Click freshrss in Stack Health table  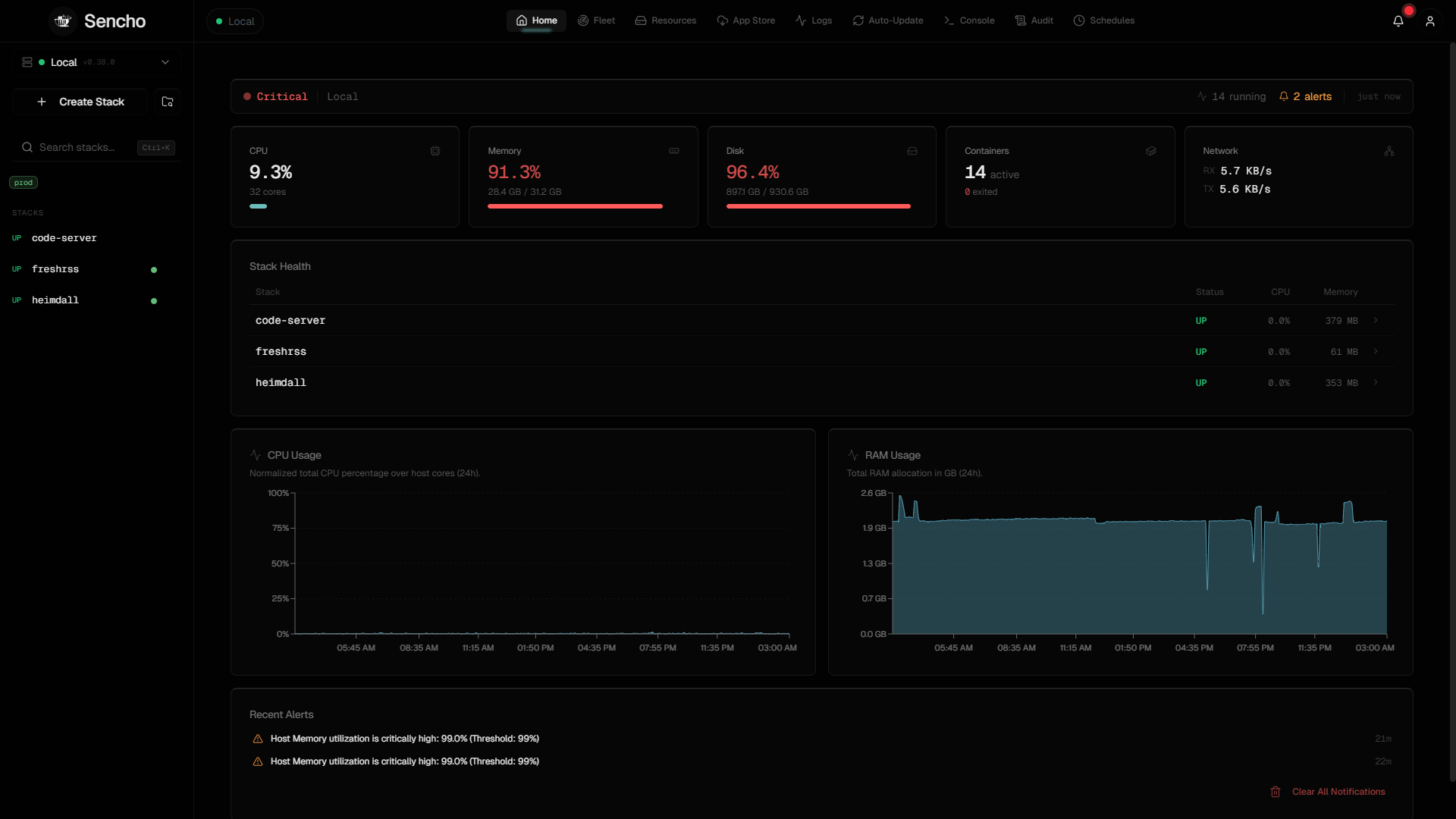tap(281, 352)
